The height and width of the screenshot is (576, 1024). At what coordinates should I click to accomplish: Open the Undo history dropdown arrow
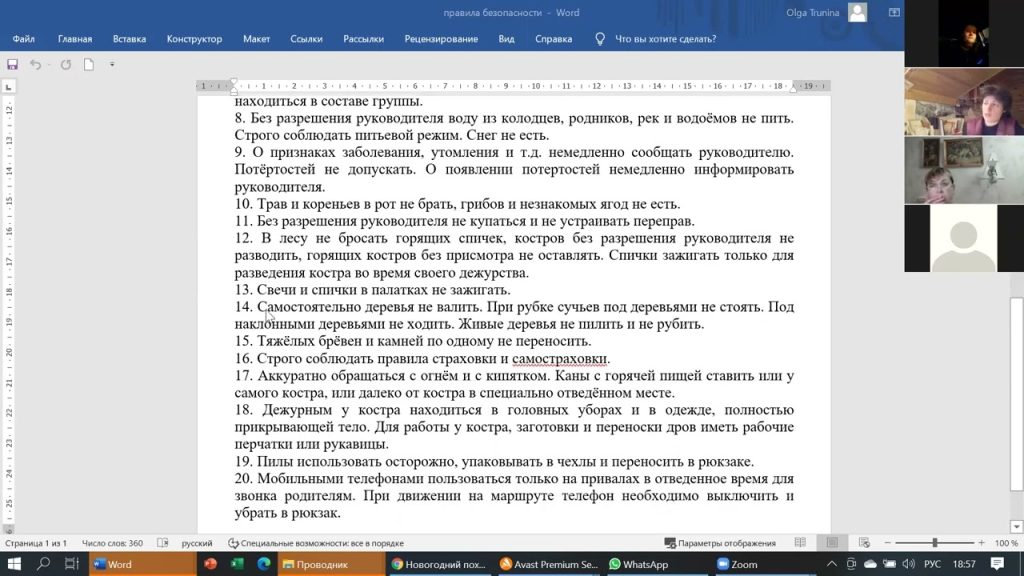coord(48,65)
